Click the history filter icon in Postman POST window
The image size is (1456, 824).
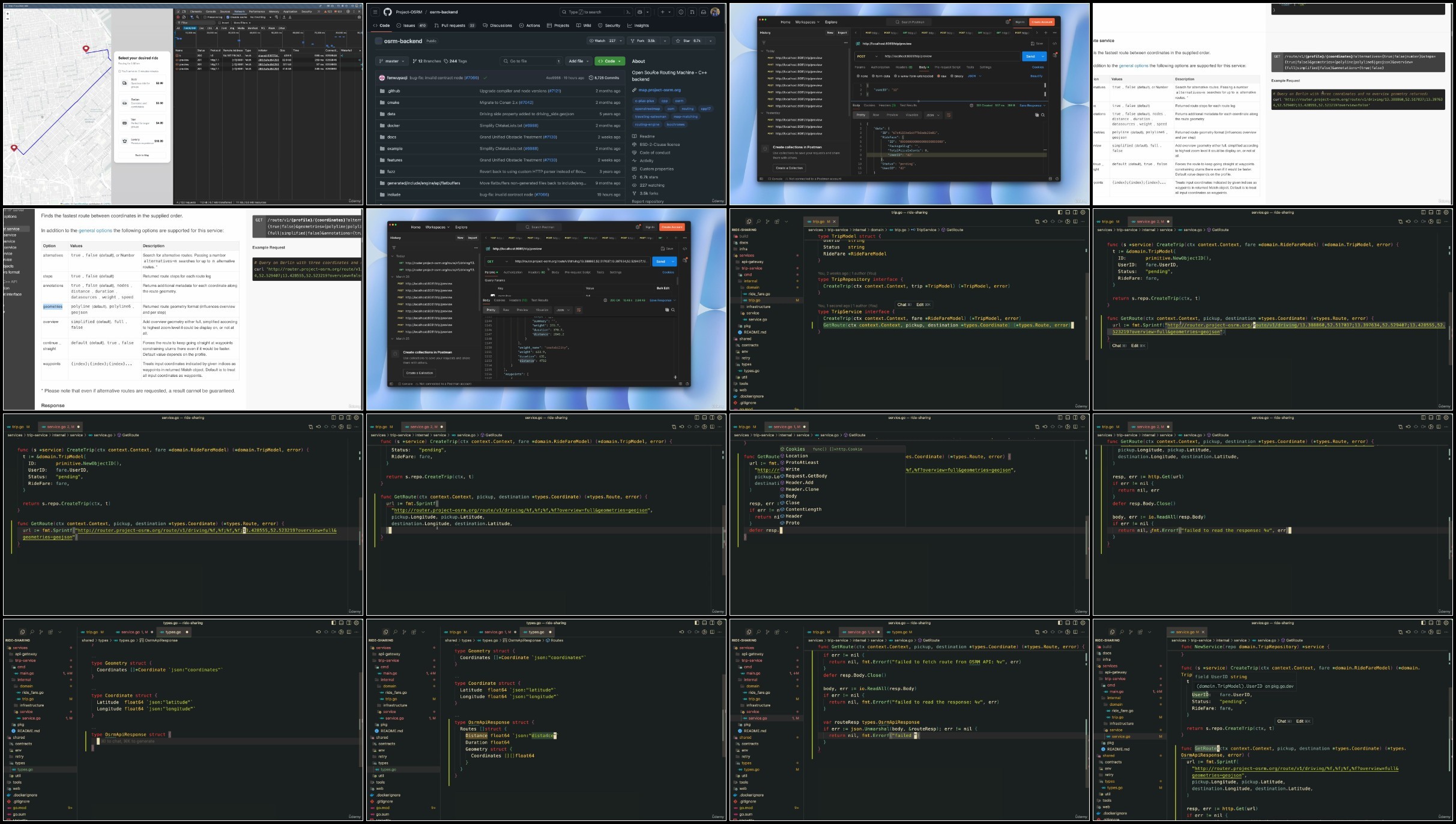click(x=764, y=43)
